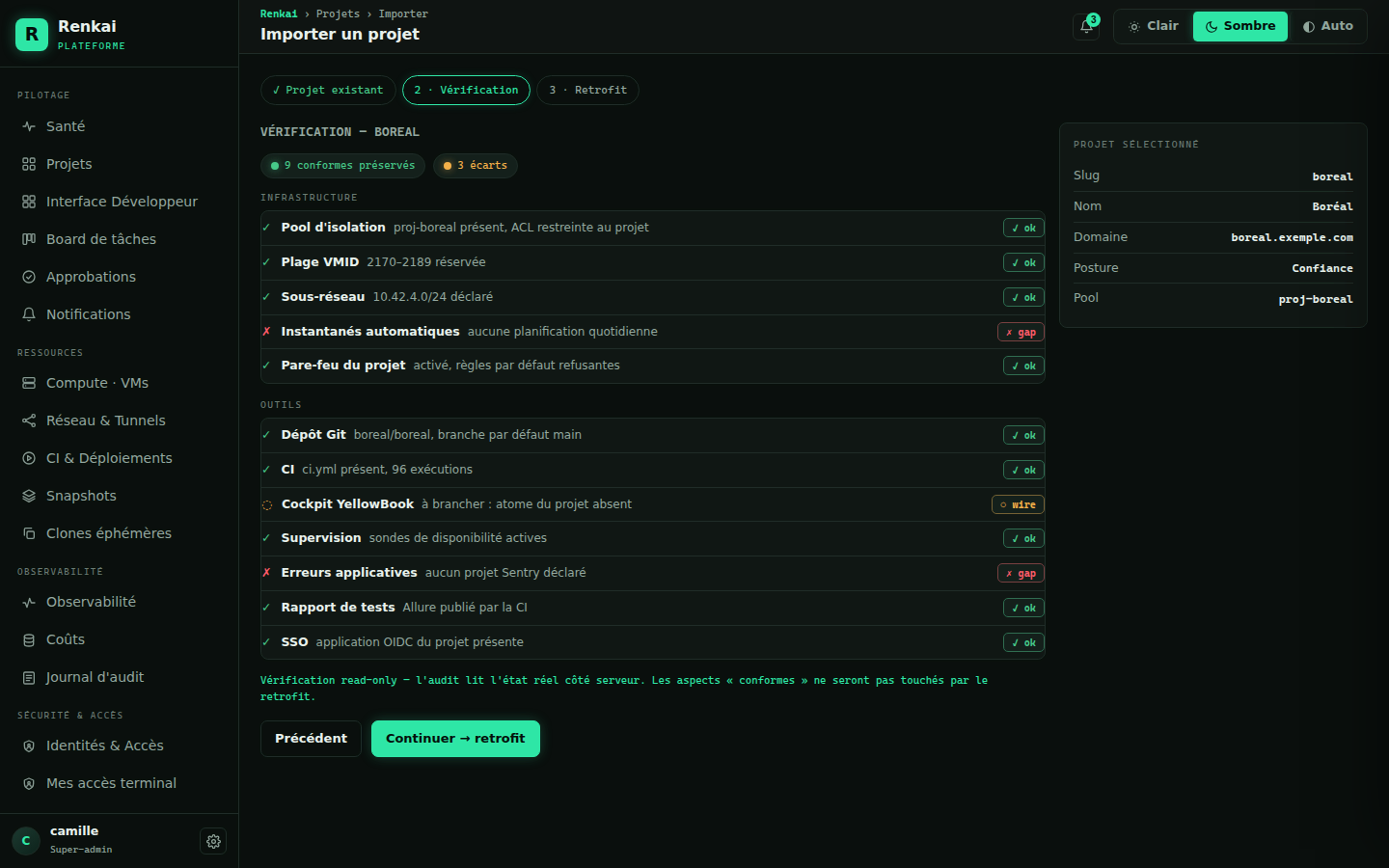This screenshot has width=1389, height=868.
Task: Click the Journal d'audit document icon
Action: (29, 677)
